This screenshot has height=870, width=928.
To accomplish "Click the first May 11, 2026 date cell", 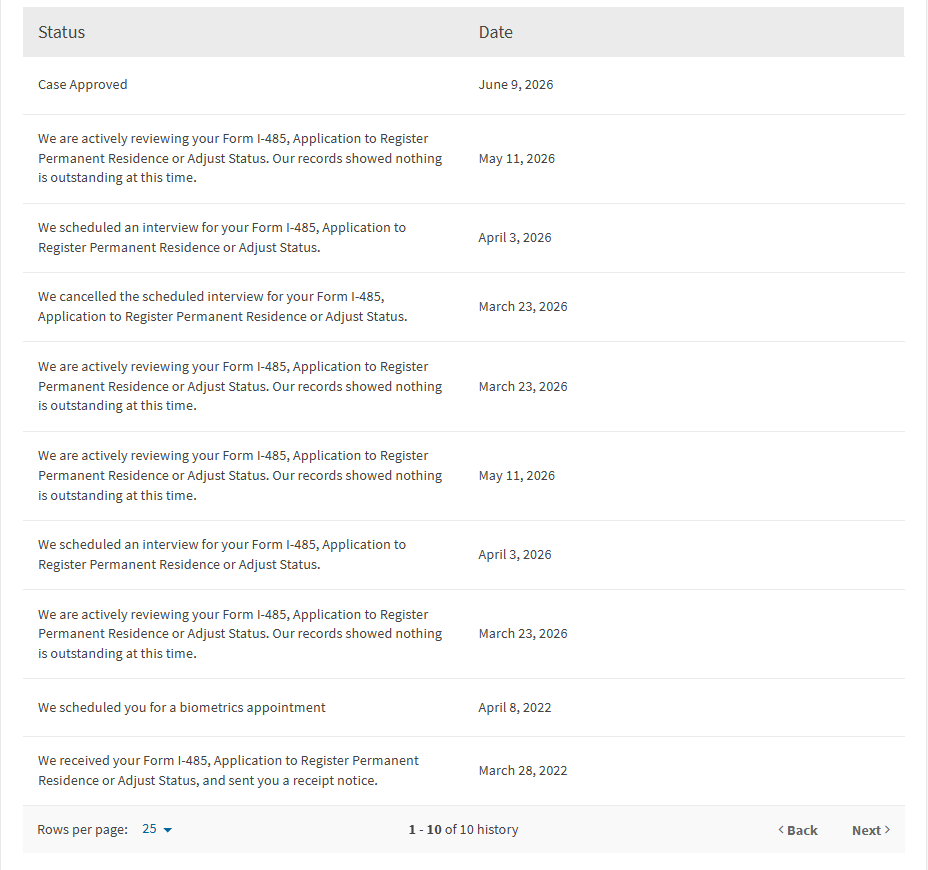I will (x=517, y=159).
